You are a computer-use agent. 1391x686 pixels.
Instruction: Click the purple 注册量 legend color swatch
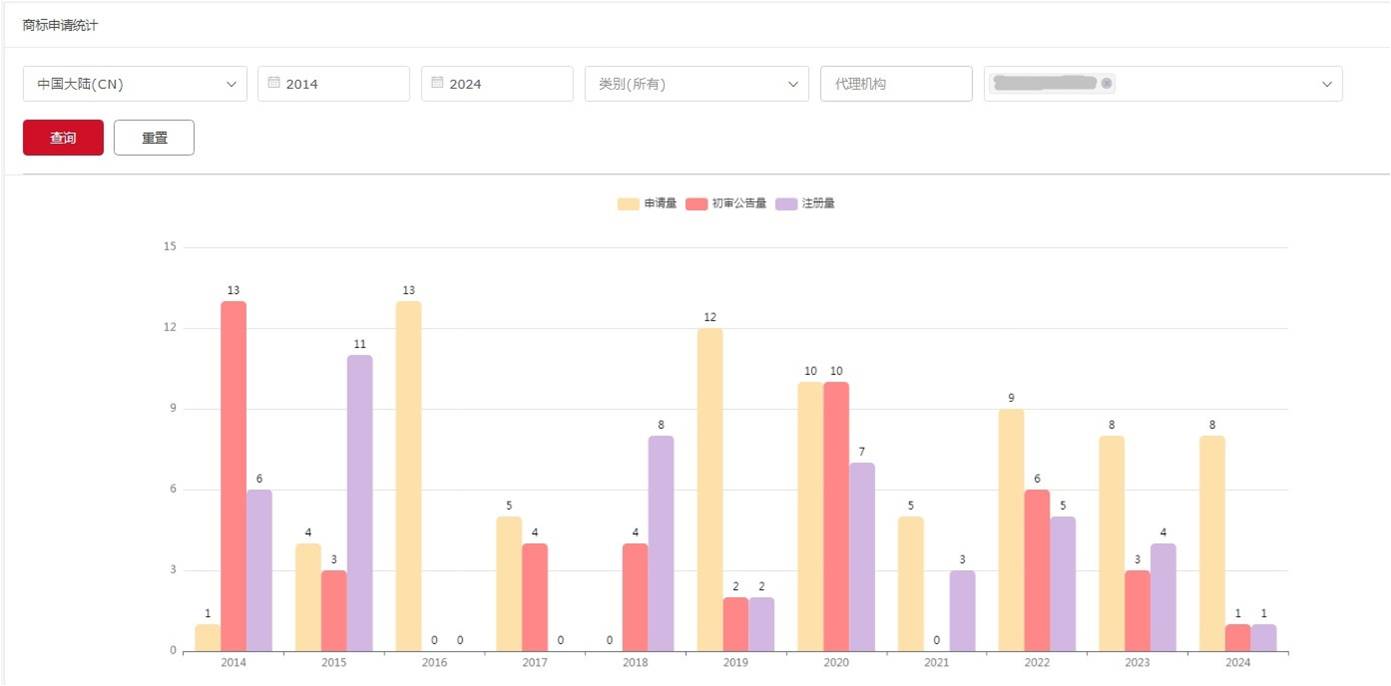coord(787,203)
